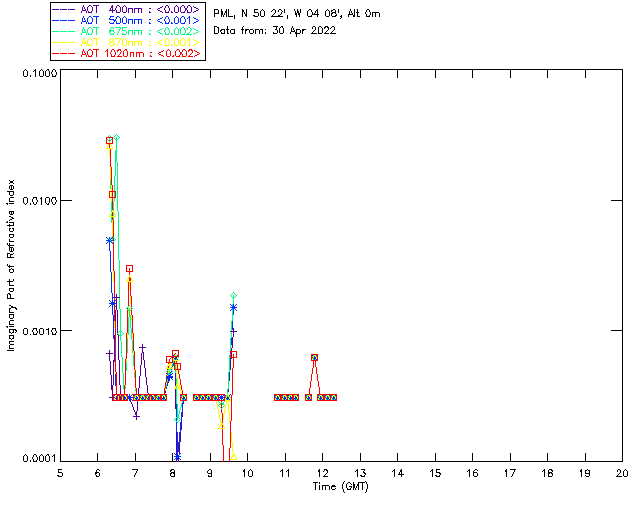Click the 0.0100 y-axis label
Viewport: 640px width, 512px height.
click(x=40, y=201)
